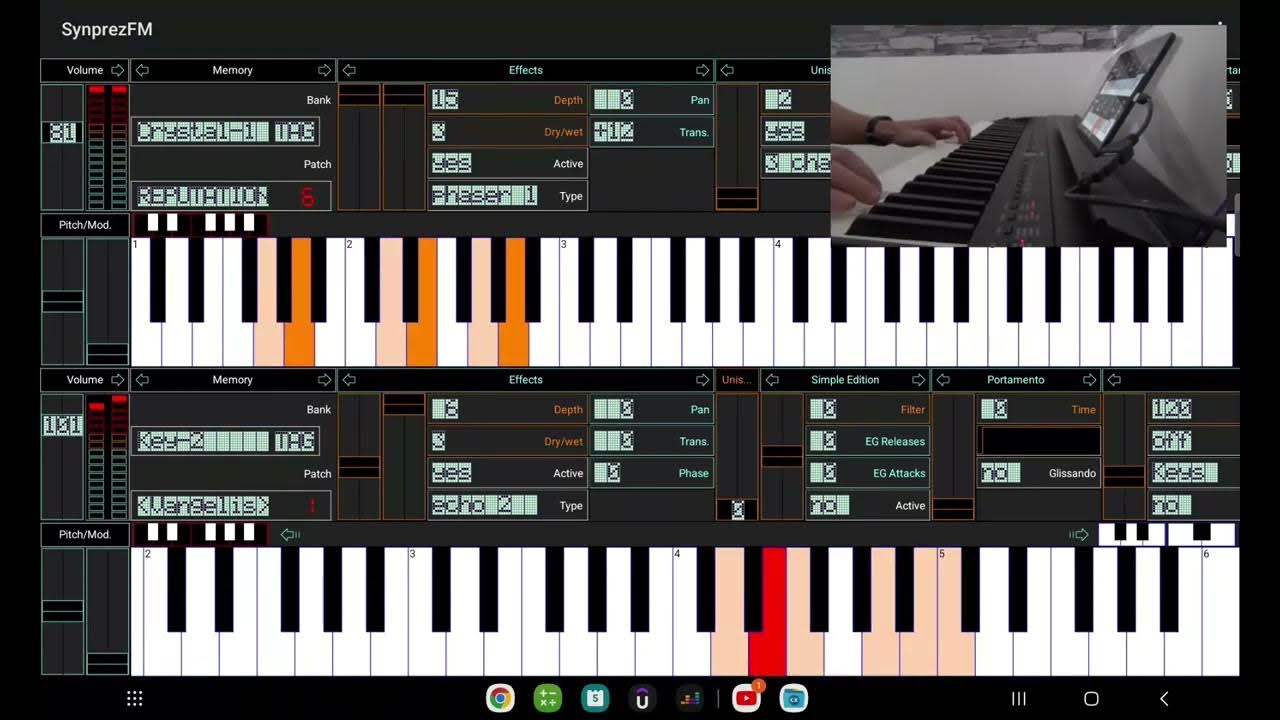This screenshot has height=720, width=1280.
Task: Click the top Volume label button
Action: [x=85, y=70]
